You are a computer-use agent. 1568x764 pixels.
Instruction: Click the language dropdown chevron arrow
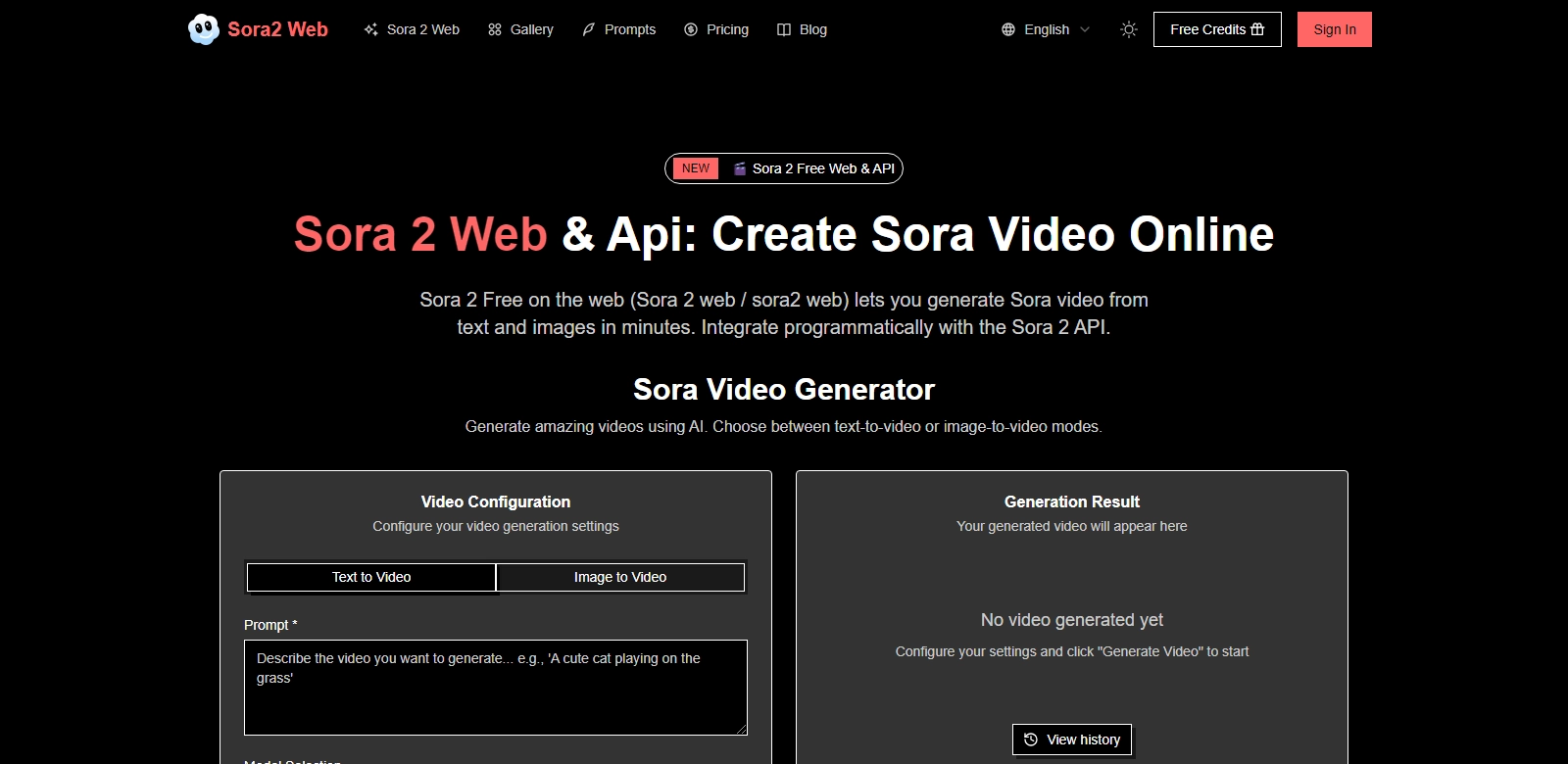click(x=1085, y=29)
